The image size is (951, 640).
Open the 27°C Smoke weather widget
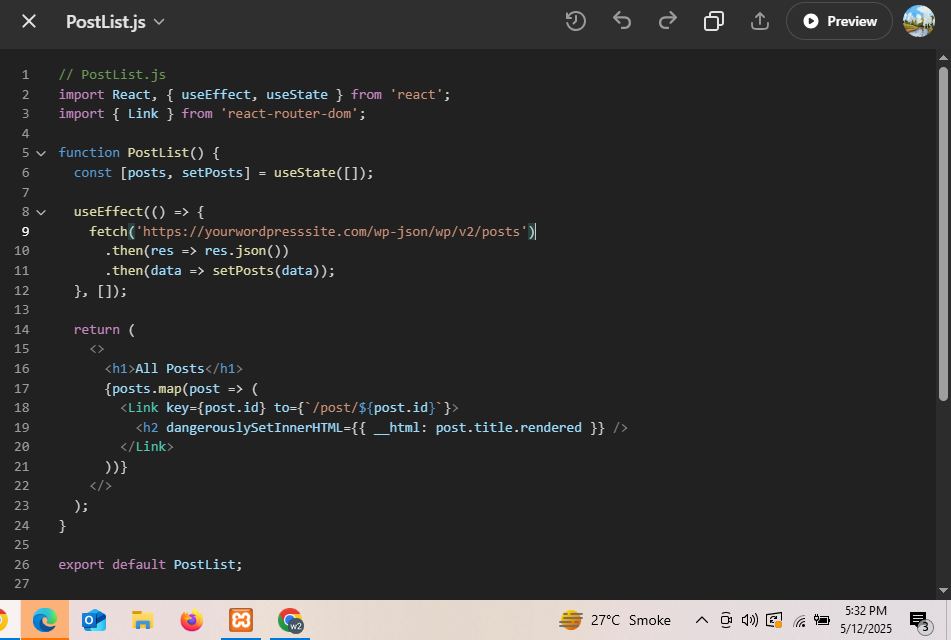pos(615,620)
